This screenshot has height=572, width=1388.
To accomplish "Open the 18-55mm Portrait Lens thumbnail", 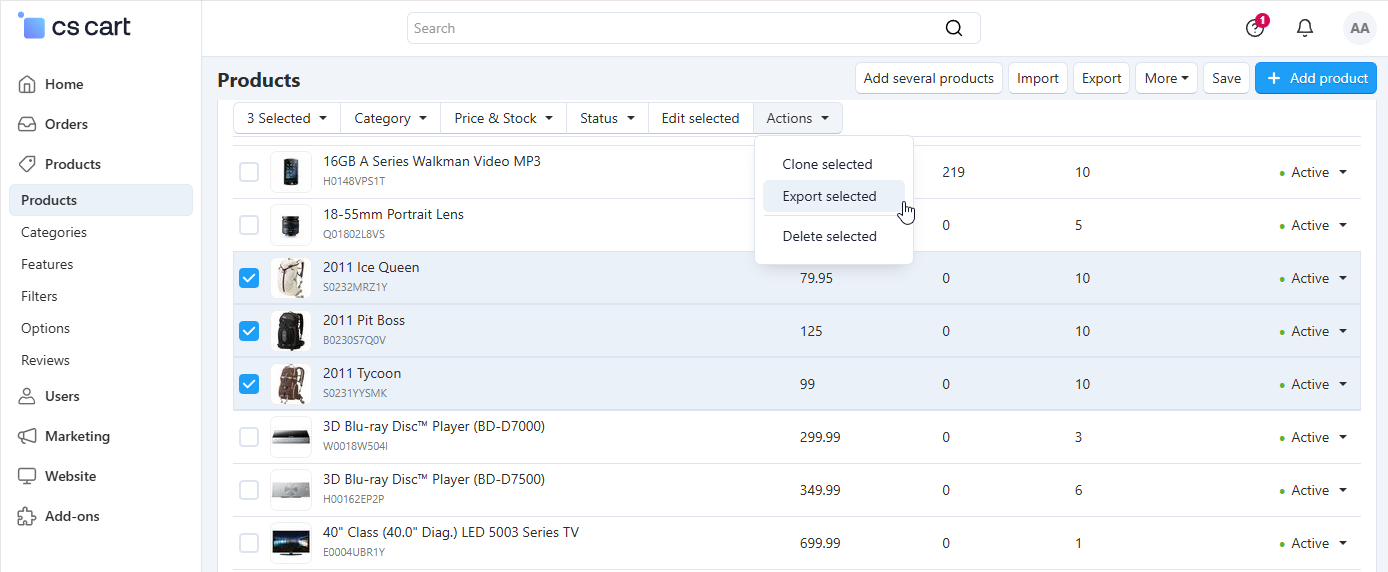I will [290, 225].
